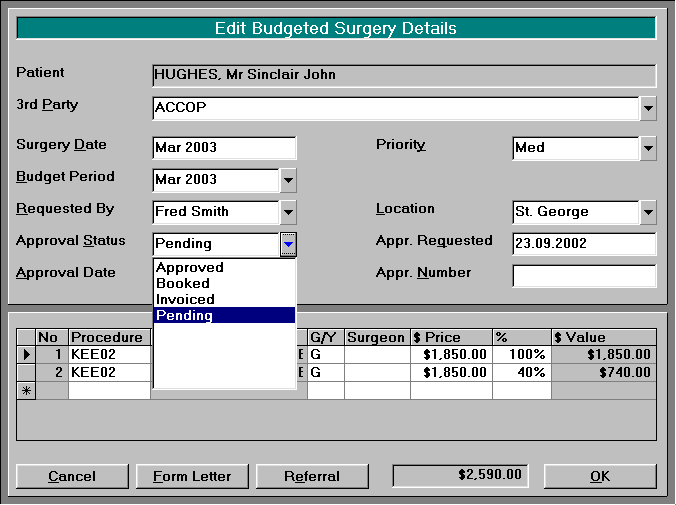This screenshot has width=676, height=505.
Task: Select row 1 using the arrow row selector
Action: [26, 354]
